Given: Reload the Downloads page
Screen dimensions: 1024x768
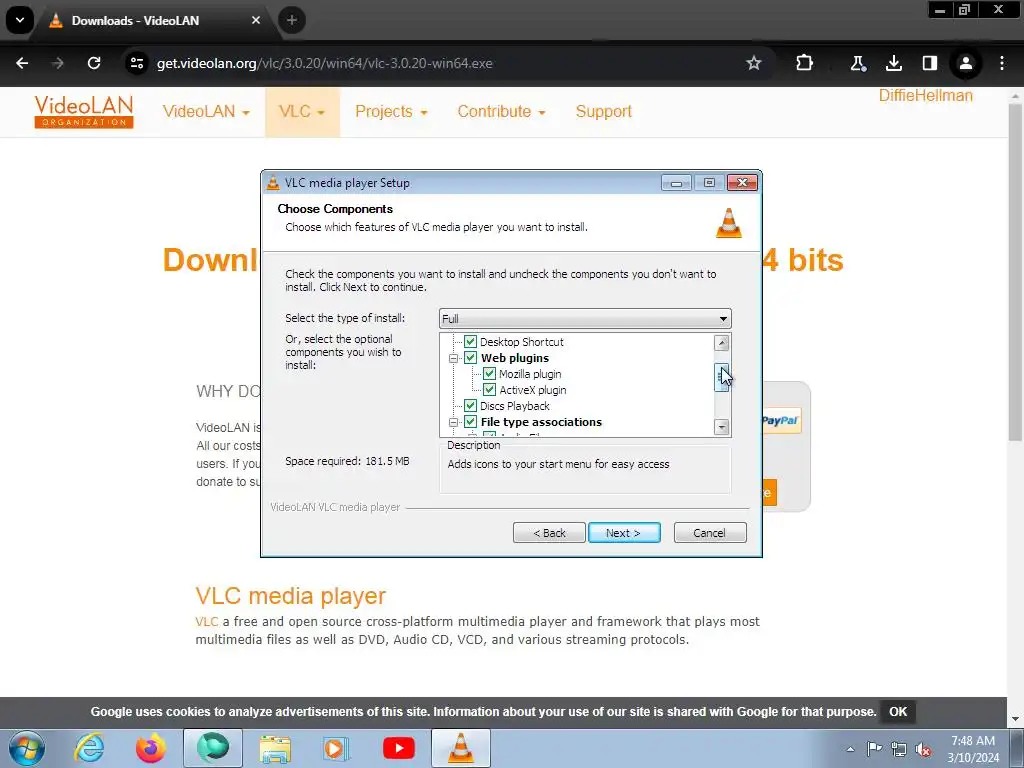Looking at the screenshot, I should point(94,63).
